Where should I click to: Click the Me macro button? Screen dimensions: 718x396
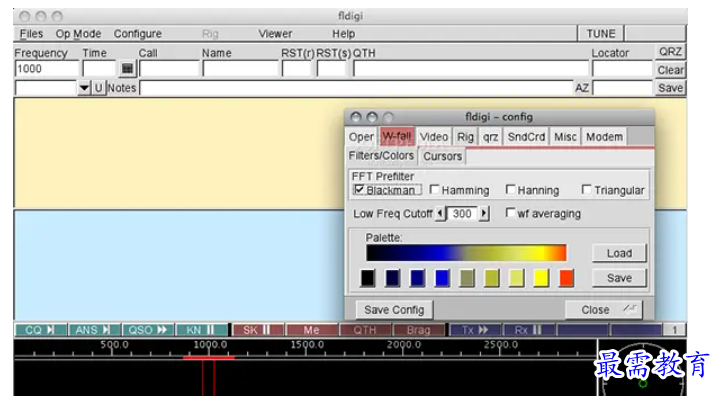tap(311, 330)
